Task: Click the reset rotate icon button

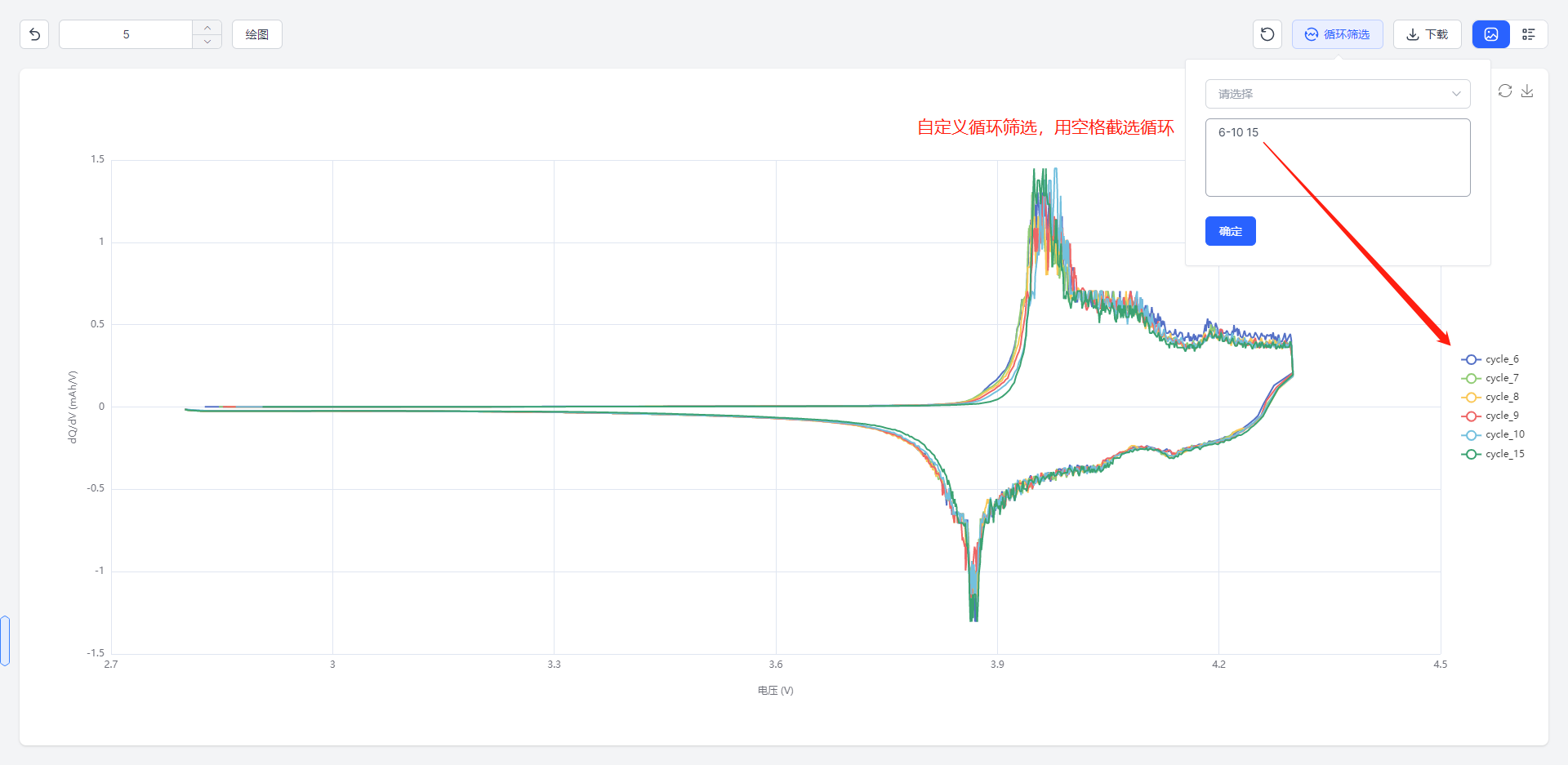Action: (x=1267, y=34)
